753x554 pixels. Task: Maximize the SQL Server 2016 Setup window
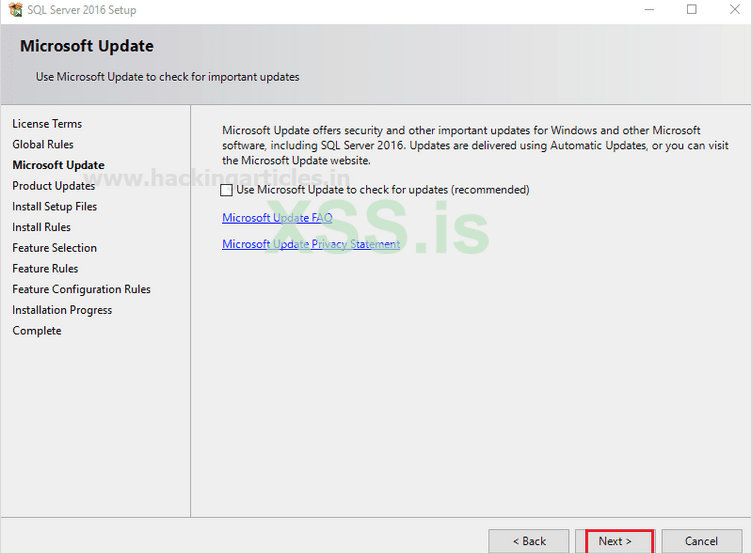(692, 10)
